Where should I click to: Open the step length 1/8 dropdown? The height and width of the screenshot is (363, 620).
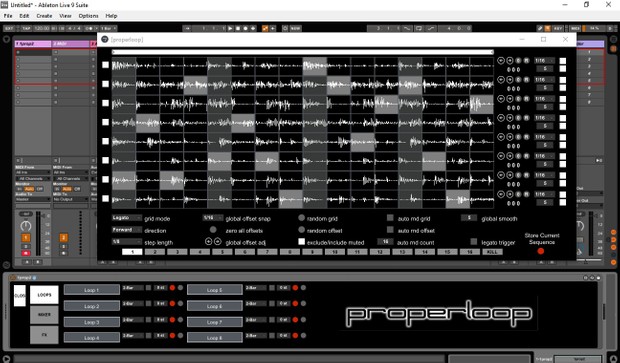(127, 242)
